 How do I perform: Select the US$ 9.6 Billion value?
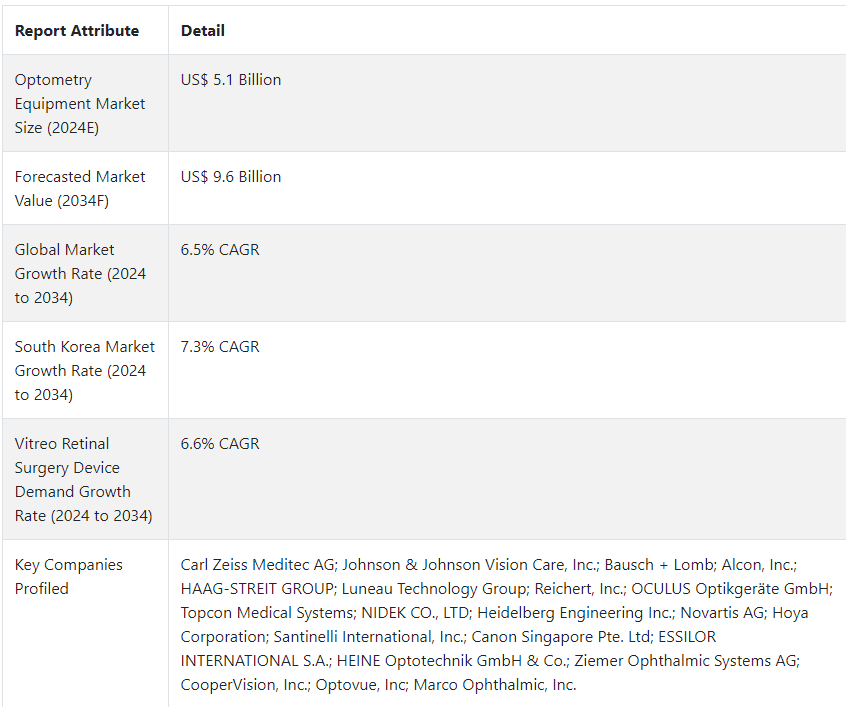(231, 177)
